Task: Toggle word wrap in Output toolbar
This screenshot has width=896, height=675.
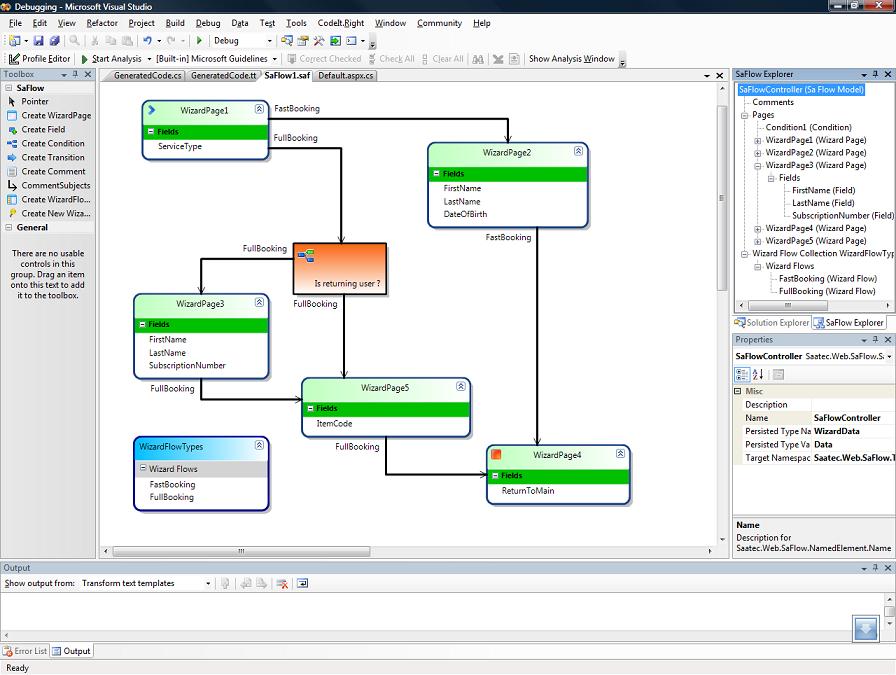Action: click(x=302, y=583)
